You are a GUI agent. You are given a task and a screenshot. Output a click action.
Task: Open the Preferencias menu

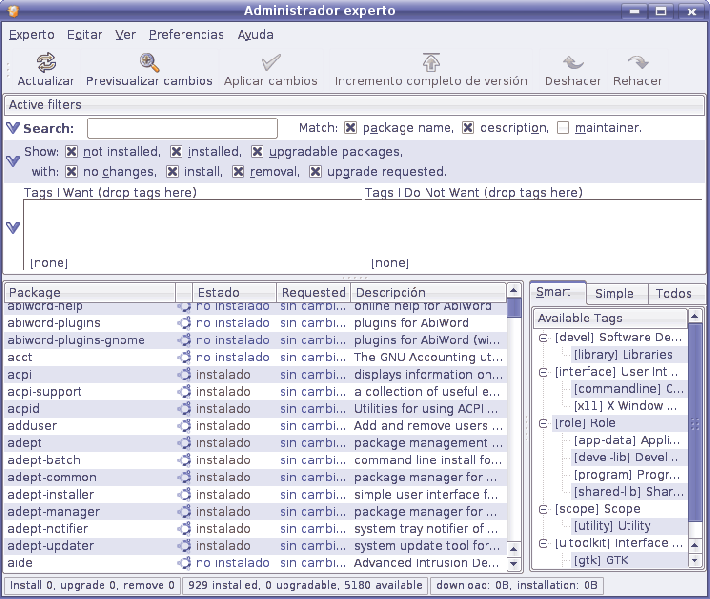click(186, 34)
